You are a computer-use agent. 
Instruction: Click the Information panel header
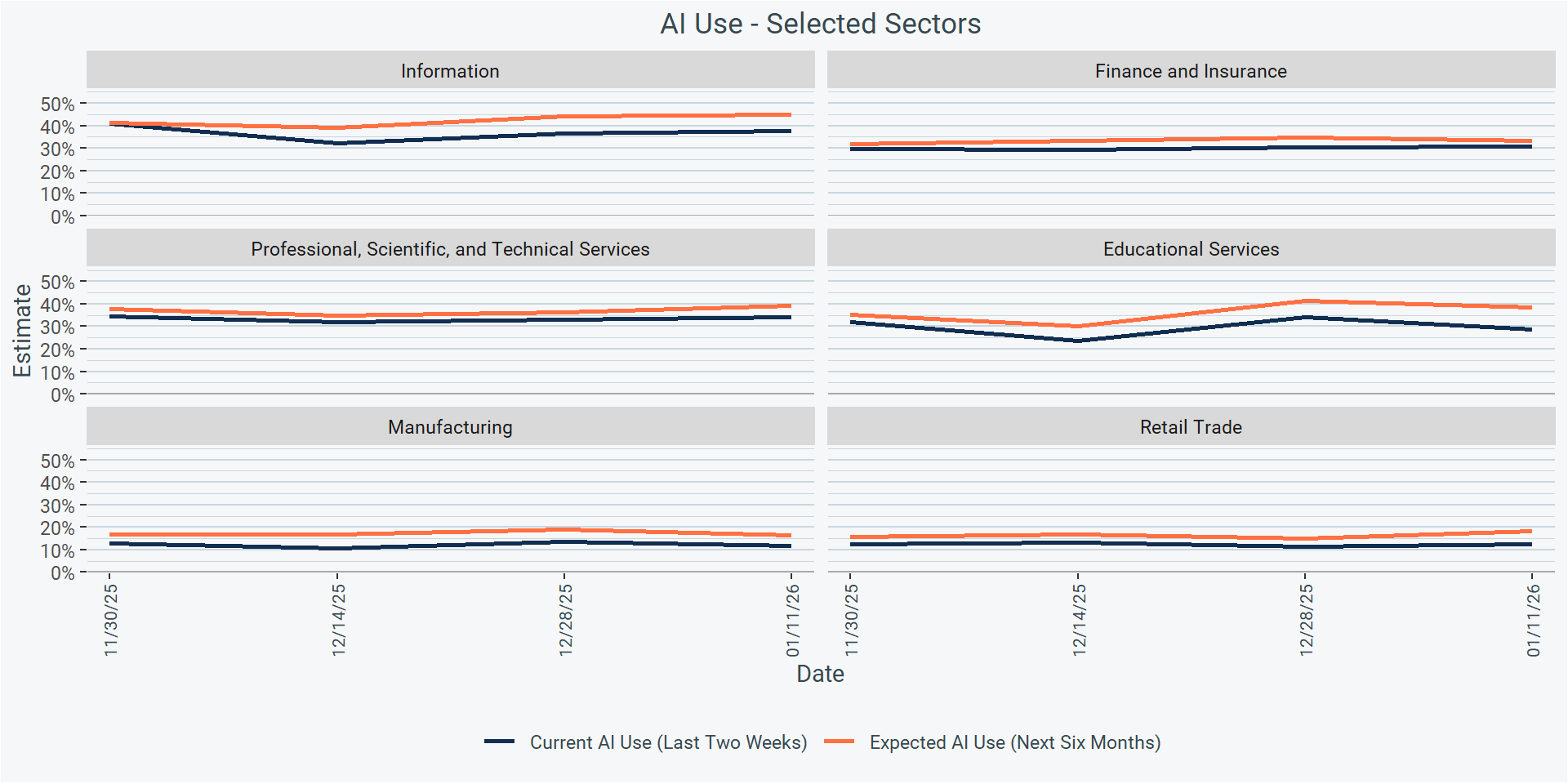click(x=450, y=71)
